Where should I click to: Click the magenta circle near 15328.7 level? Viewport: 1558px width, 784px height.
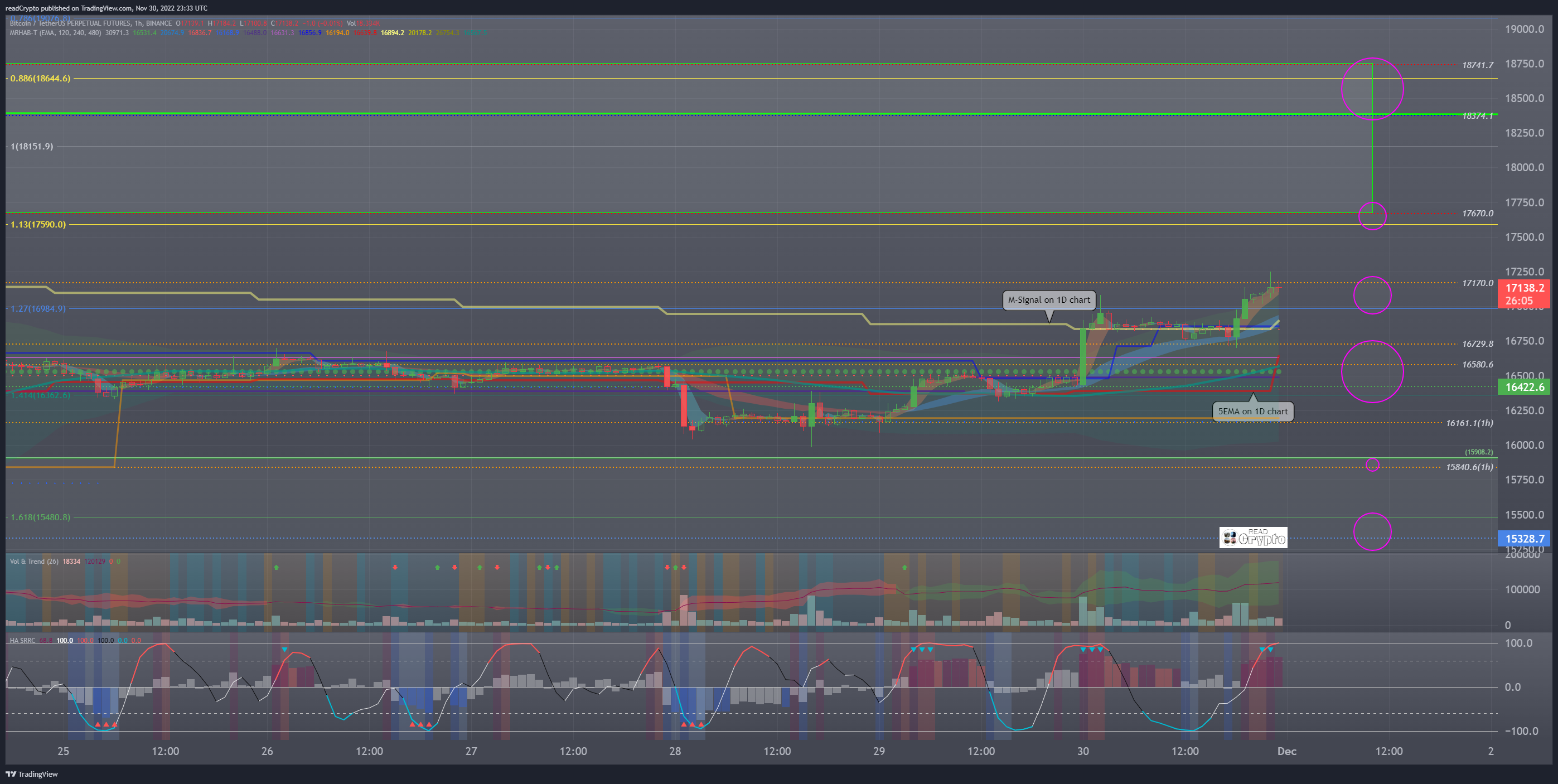pos(1372,532)
